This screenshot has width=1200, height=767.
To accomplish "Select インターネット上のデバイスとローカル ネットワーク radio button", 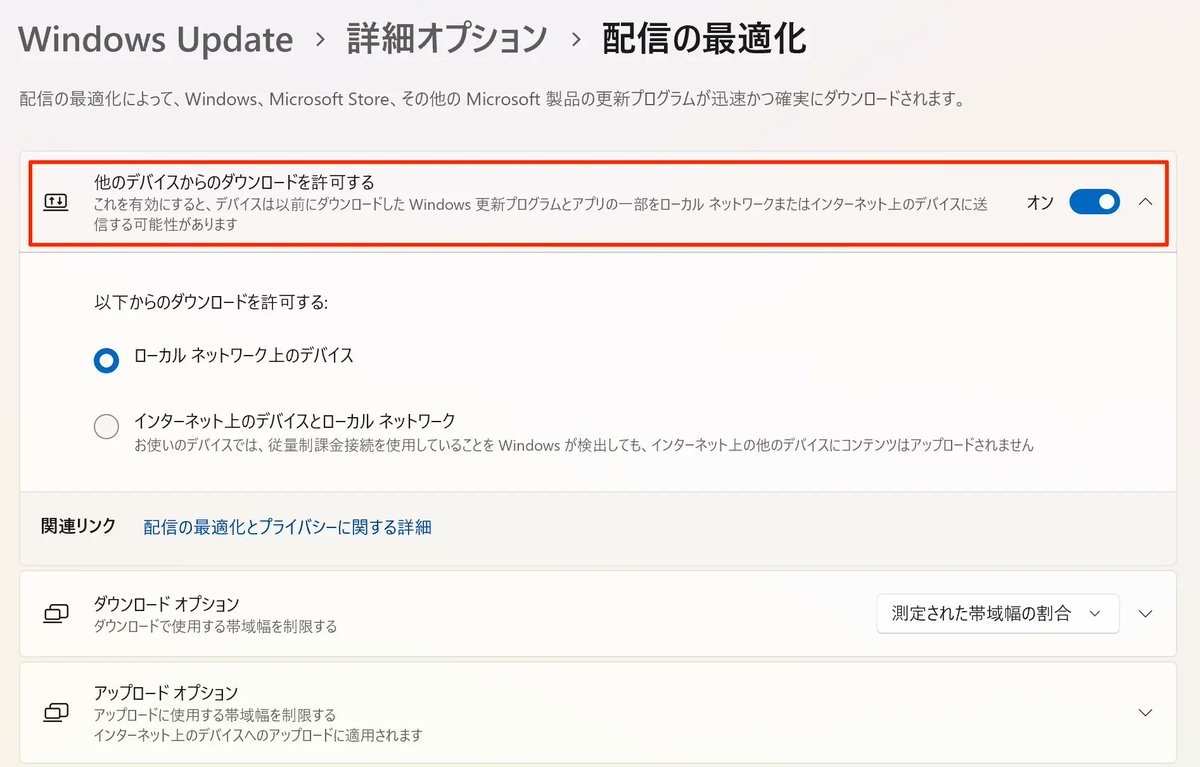I will pos(106,427).
